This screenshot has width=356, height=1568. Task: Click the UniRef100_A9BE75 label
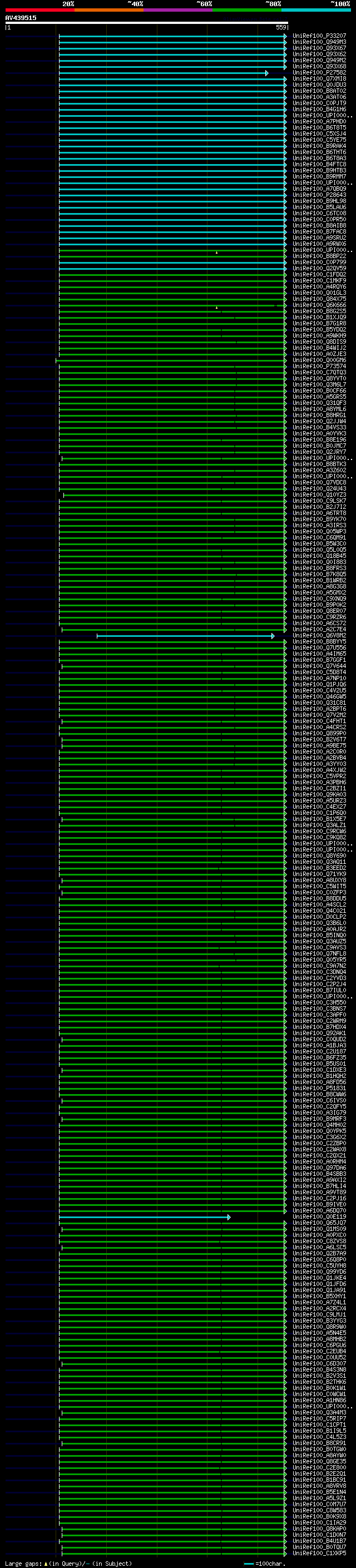[319, 746]
